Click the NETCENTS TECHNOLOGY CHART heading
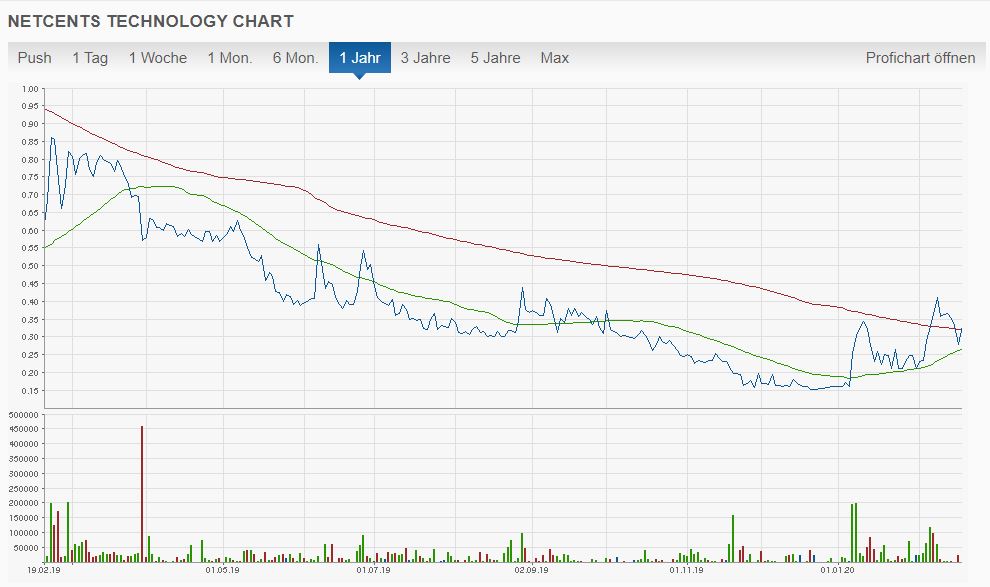The width and height of the screenshot is (990, 587). pyautogui.click(x=150, y=21)
